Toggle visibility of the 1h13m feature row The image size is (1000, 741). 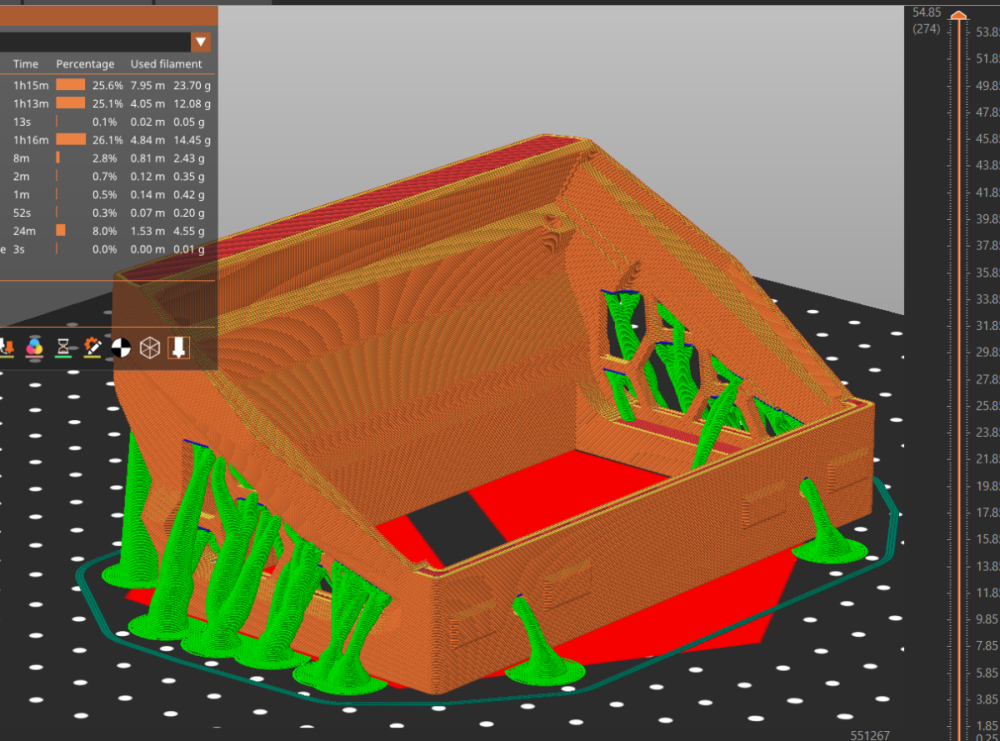(x=106, y=103)
